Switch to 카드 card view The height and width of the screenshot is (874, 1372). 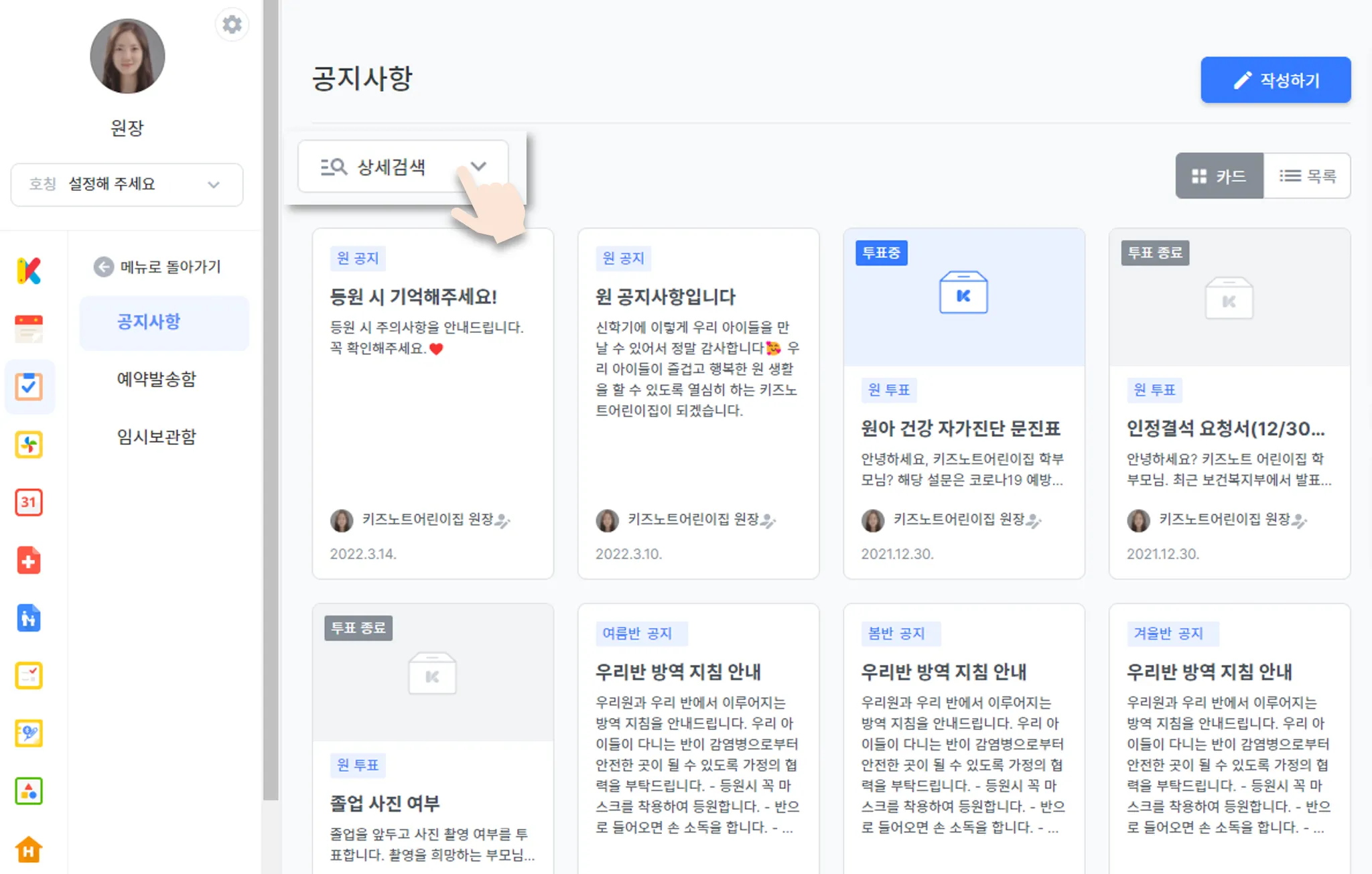click(1219, 176)
